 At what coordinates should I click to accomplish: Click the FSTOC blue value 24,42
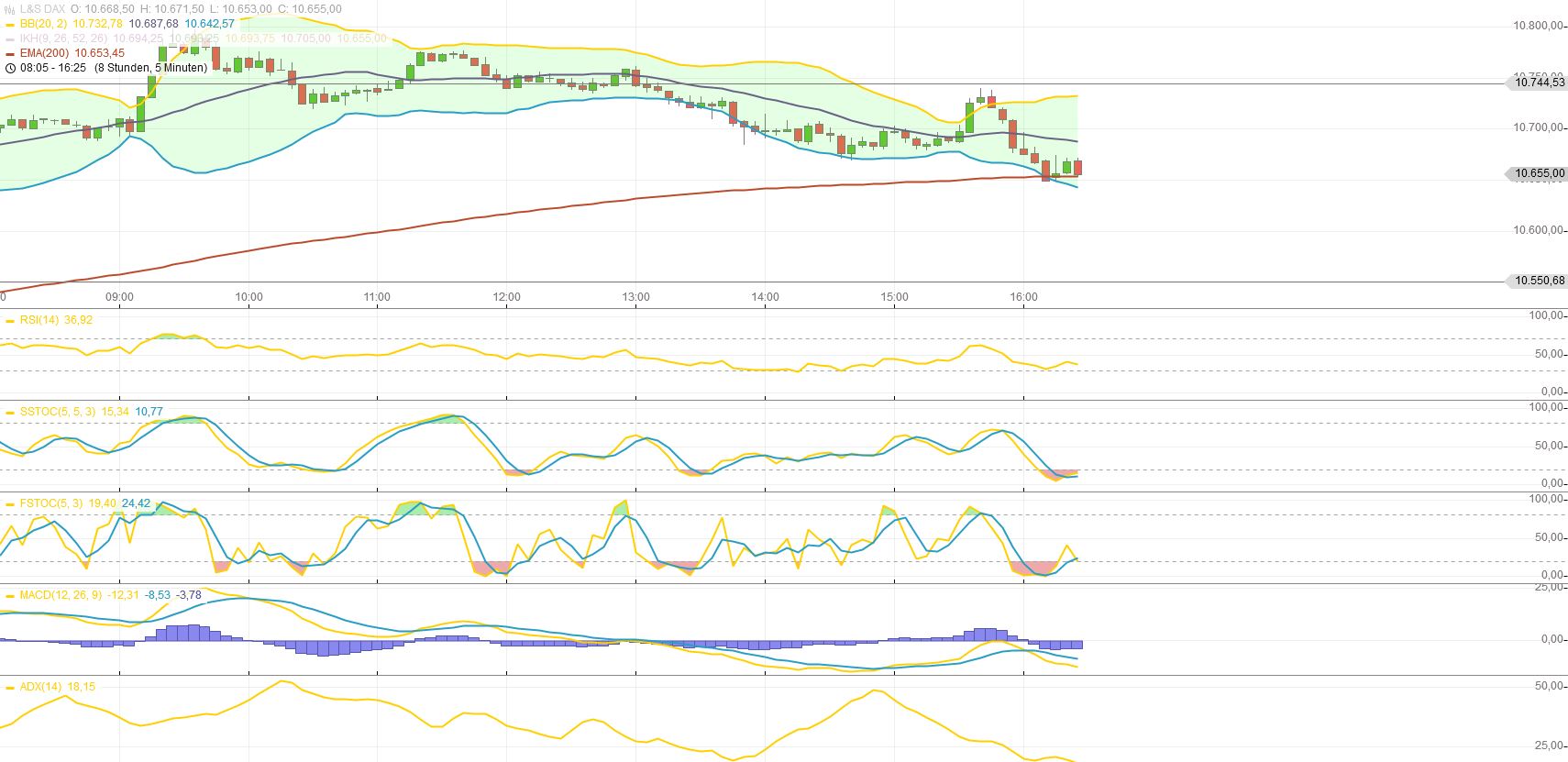coord(137,503)
